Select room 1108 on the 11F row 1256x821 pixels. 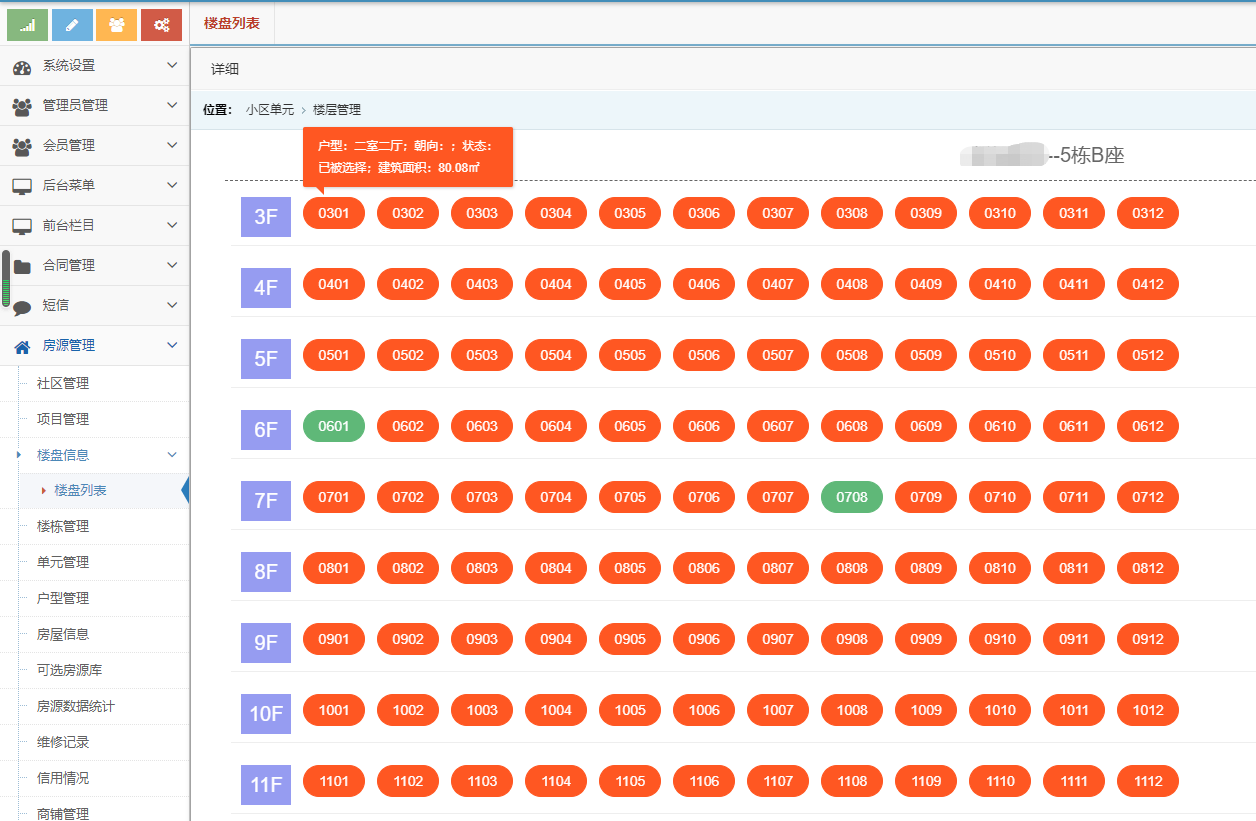pos(852,781)
